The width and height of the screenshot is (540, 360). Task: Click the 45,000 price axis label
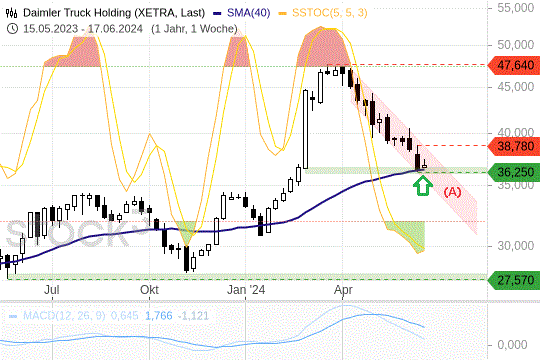tap(516, 87)
